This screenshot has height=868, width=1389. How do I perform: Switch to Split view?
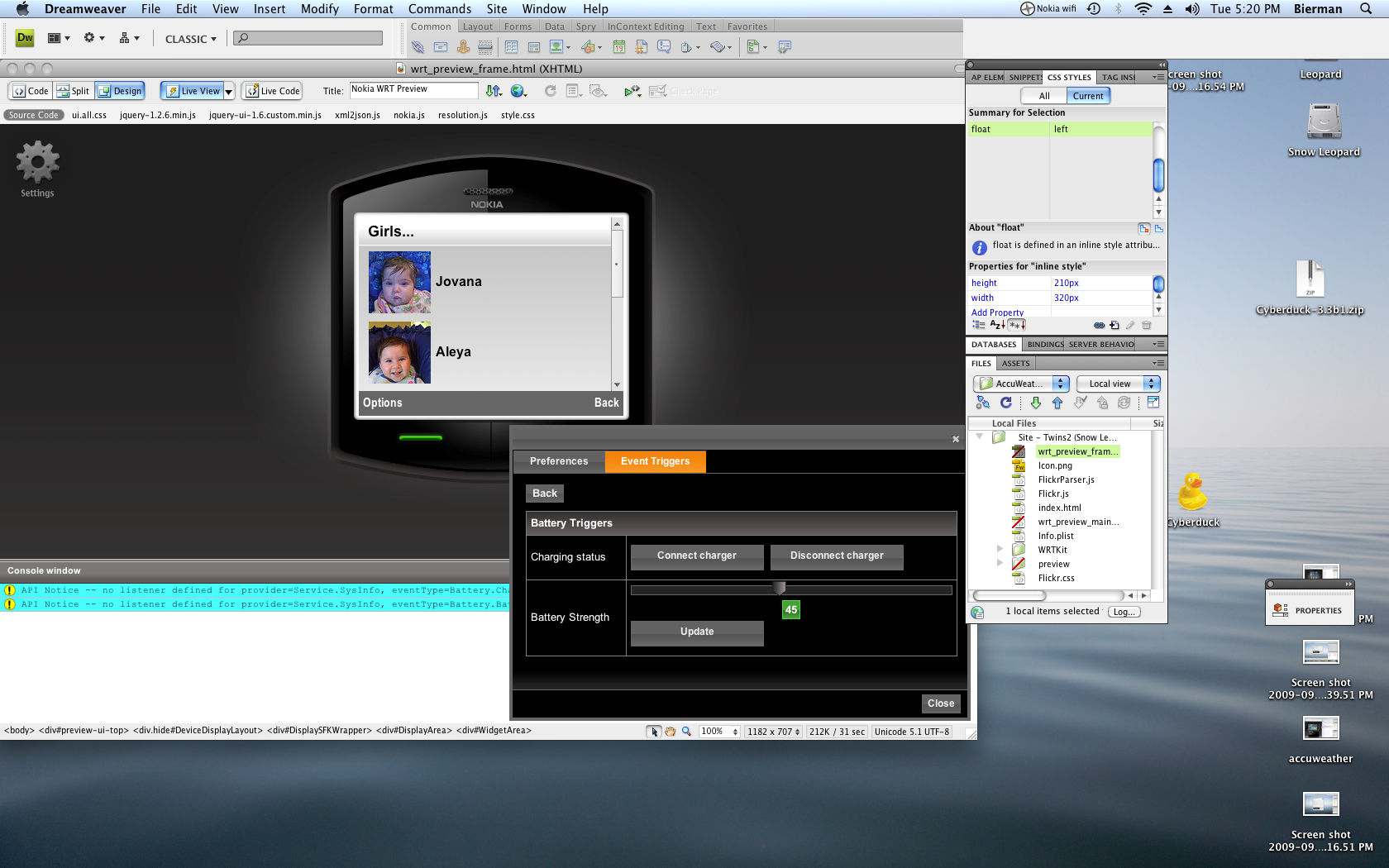[73, 91]
